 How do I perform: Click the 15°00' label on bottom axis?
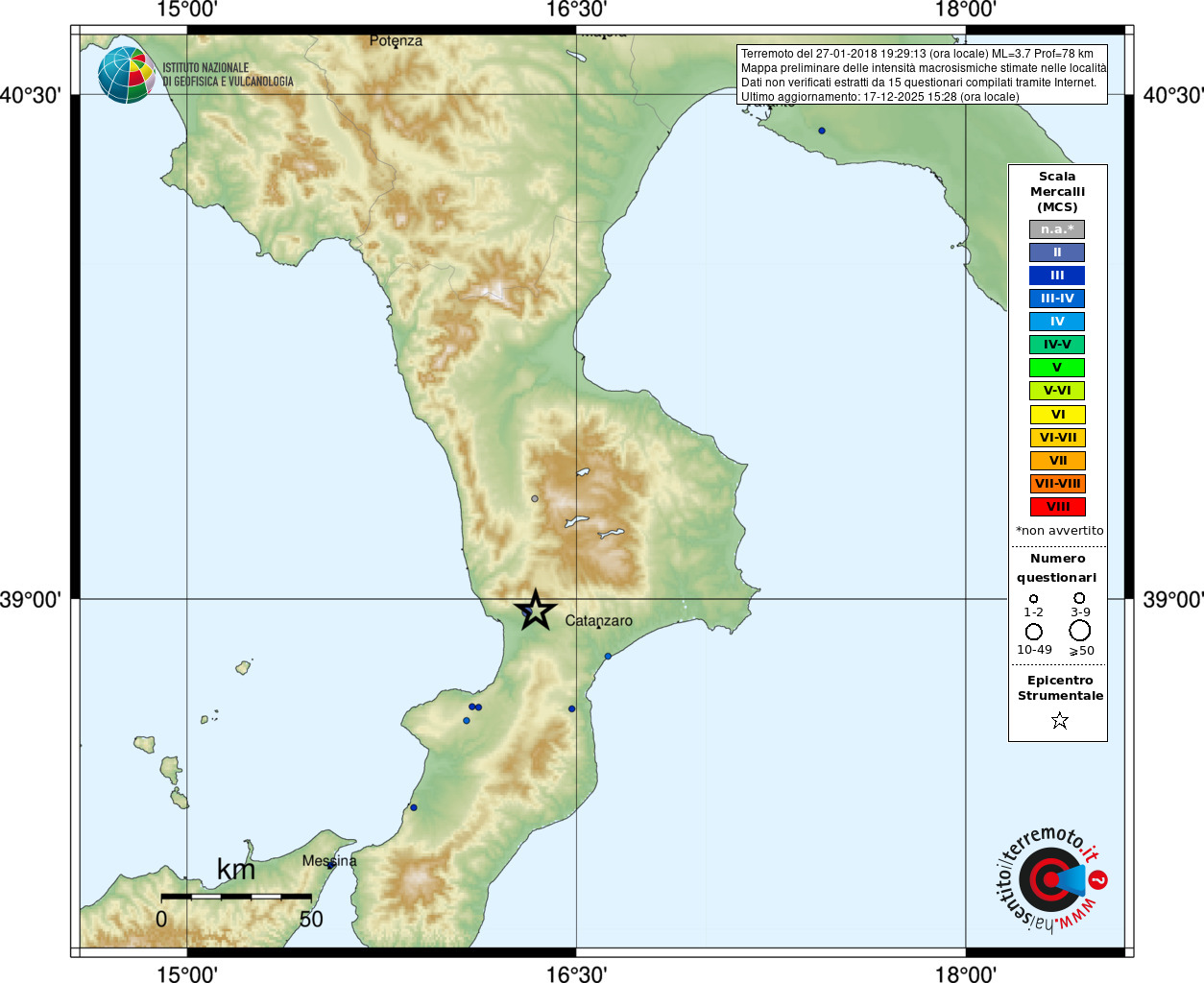coord(187,974)
